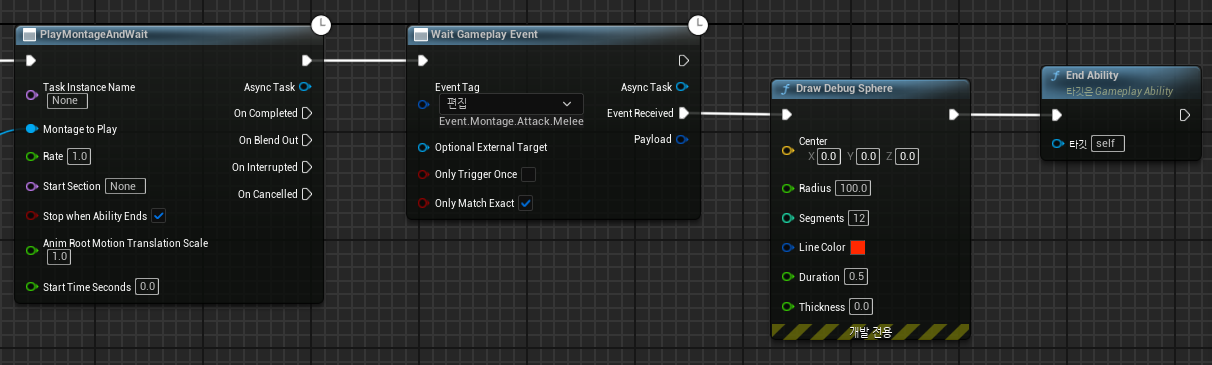
Task: Click the Center X value field
Action: coord(829,156)
